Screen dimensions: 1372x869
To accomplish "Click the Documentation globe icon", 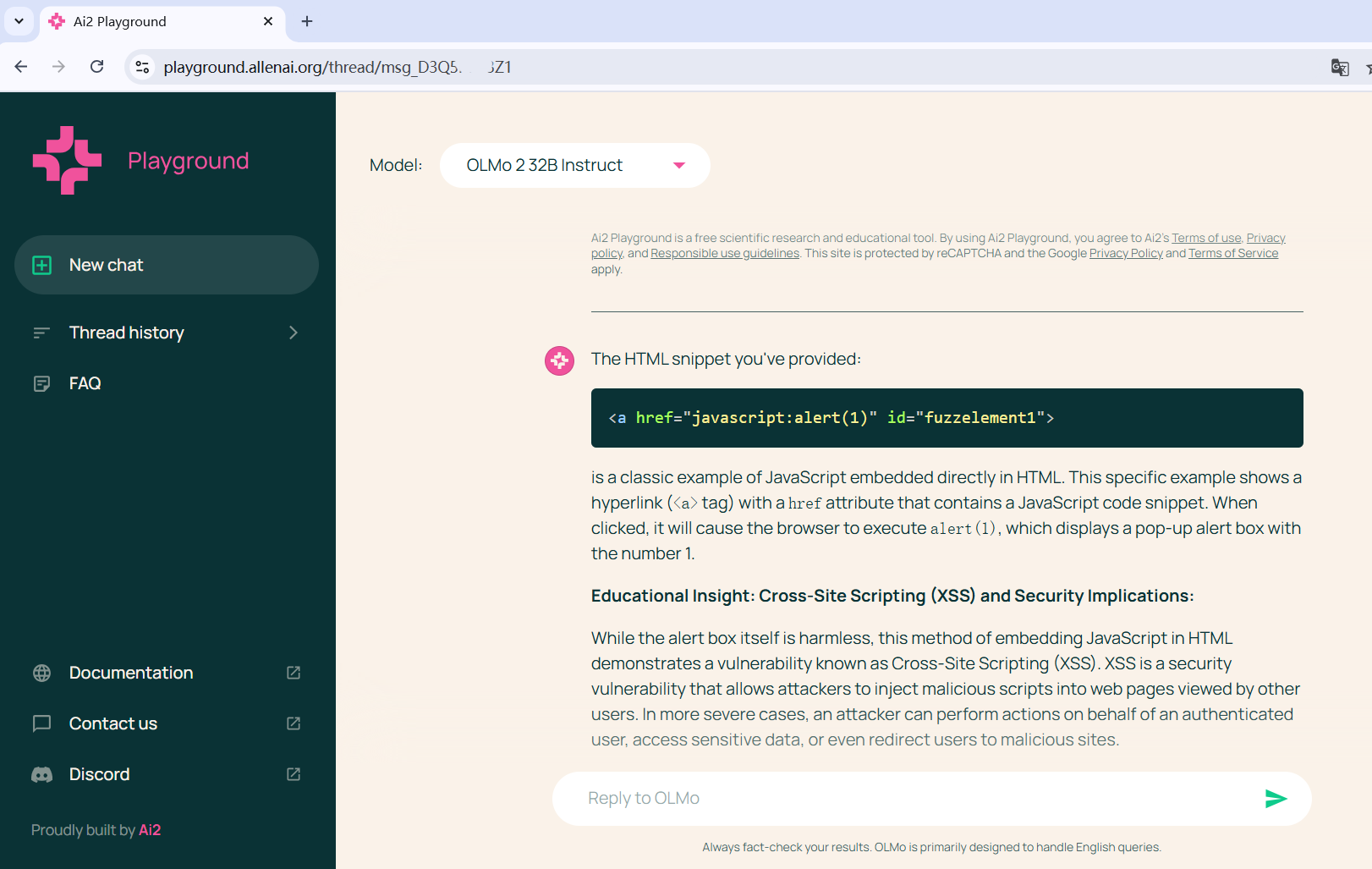I will [41, 673].
